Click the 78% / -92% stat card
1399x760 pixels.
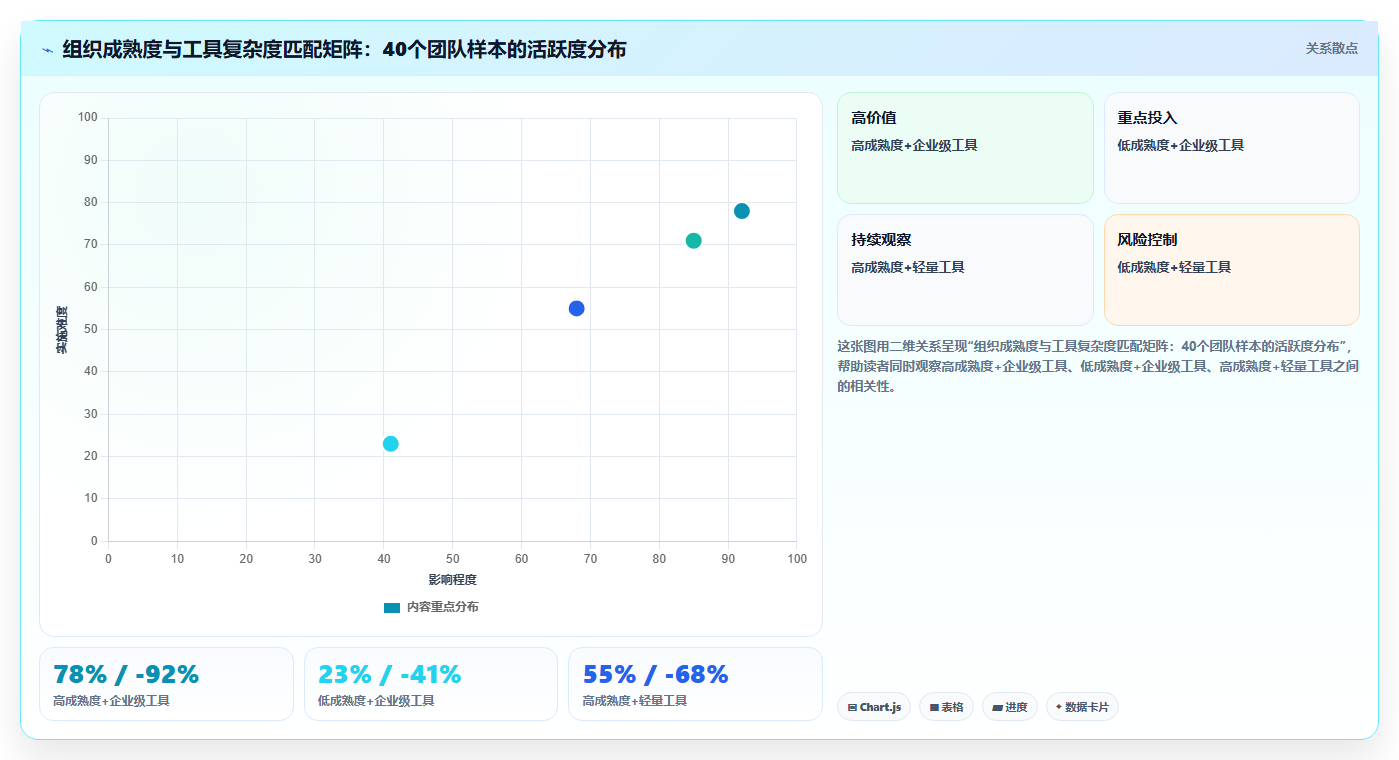[x=166, y=684]
